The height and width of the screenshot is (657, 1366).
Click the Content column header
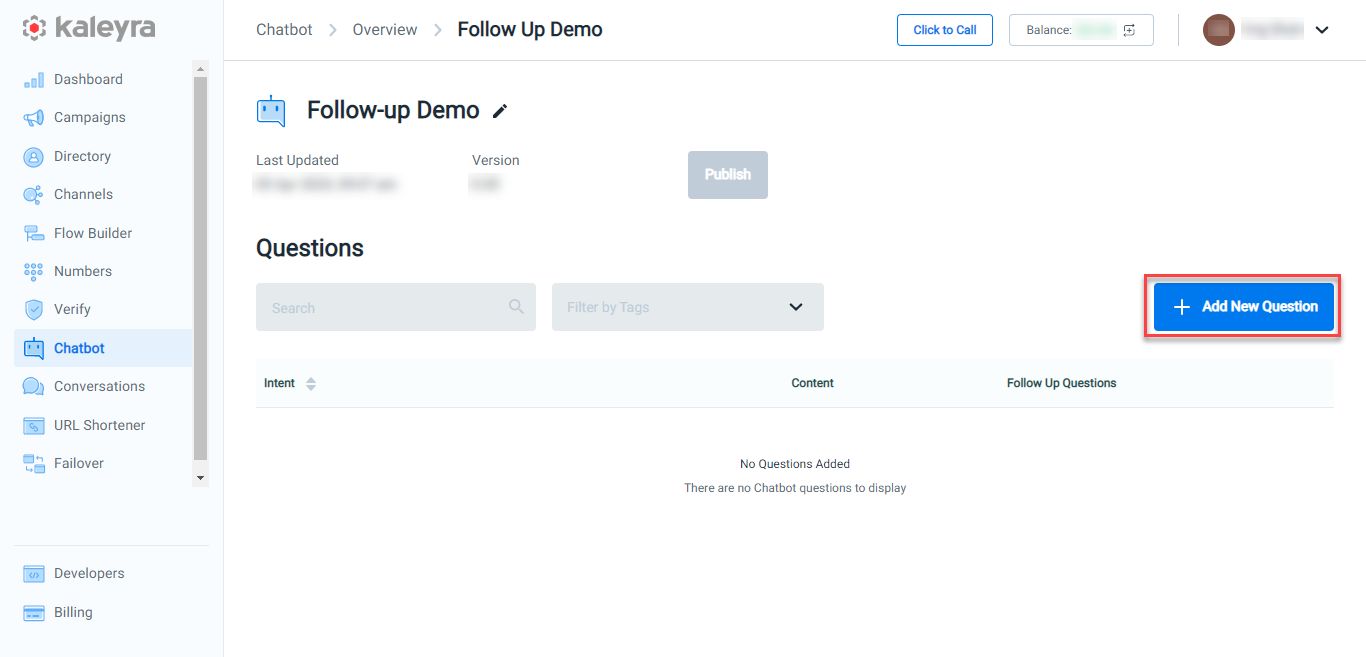813,383
